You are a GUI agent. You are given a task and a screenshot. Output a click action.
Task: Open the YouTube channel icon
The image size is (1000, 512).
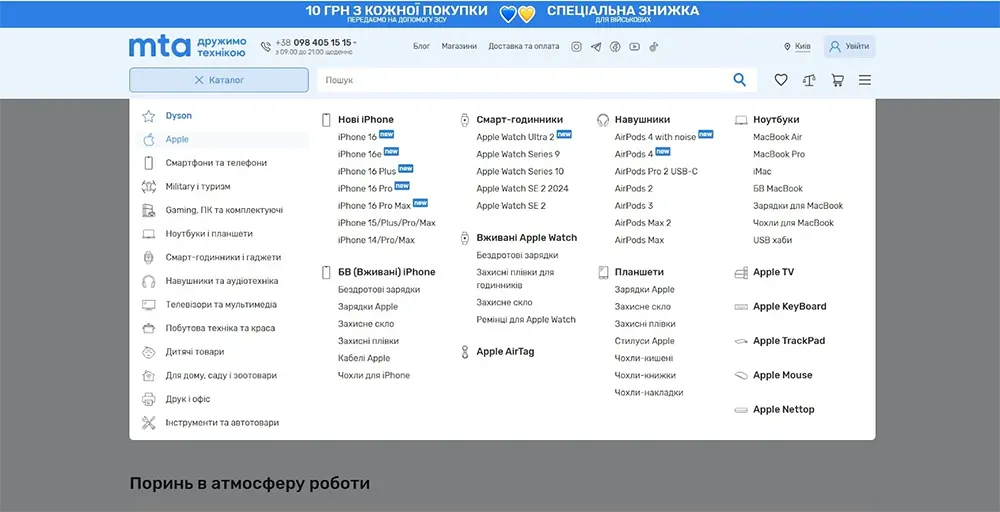click(x=634, y=47)
